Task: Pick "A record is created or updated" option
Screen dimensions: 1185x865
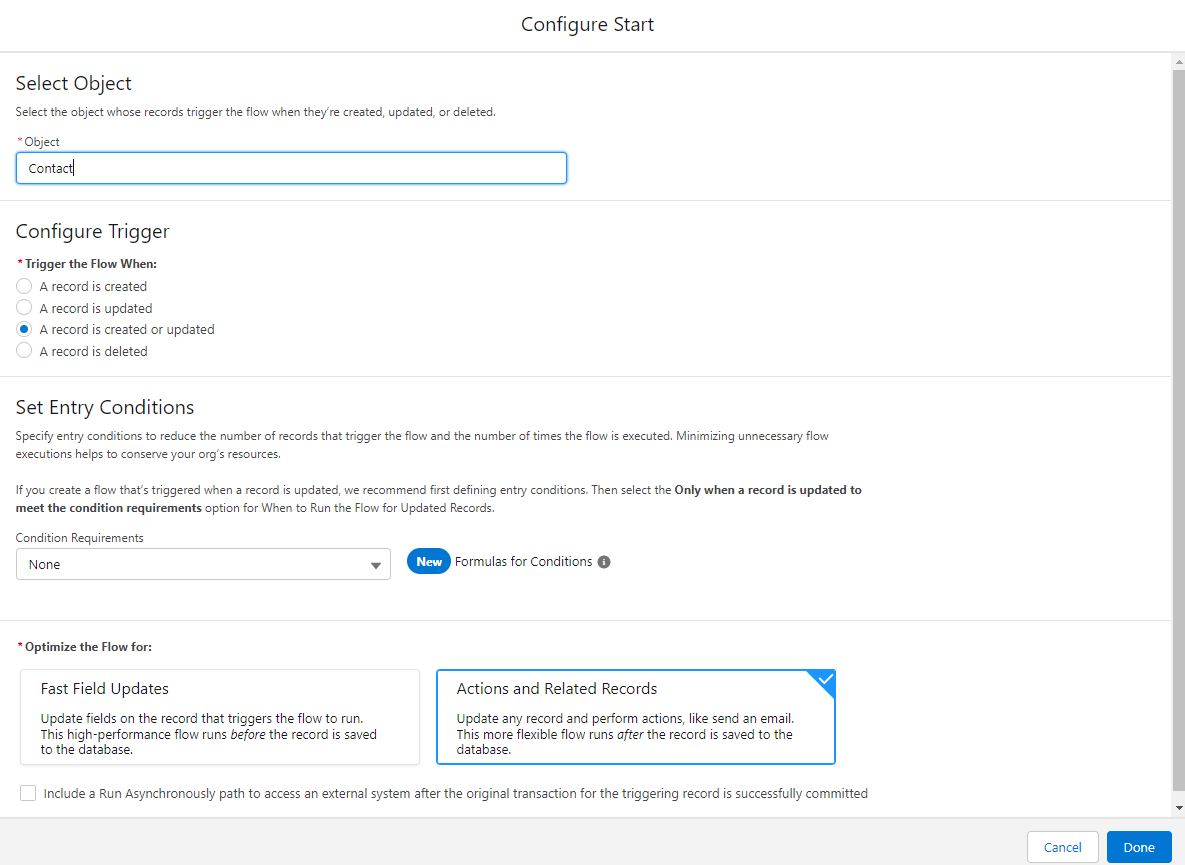Action: click(25, 329)
